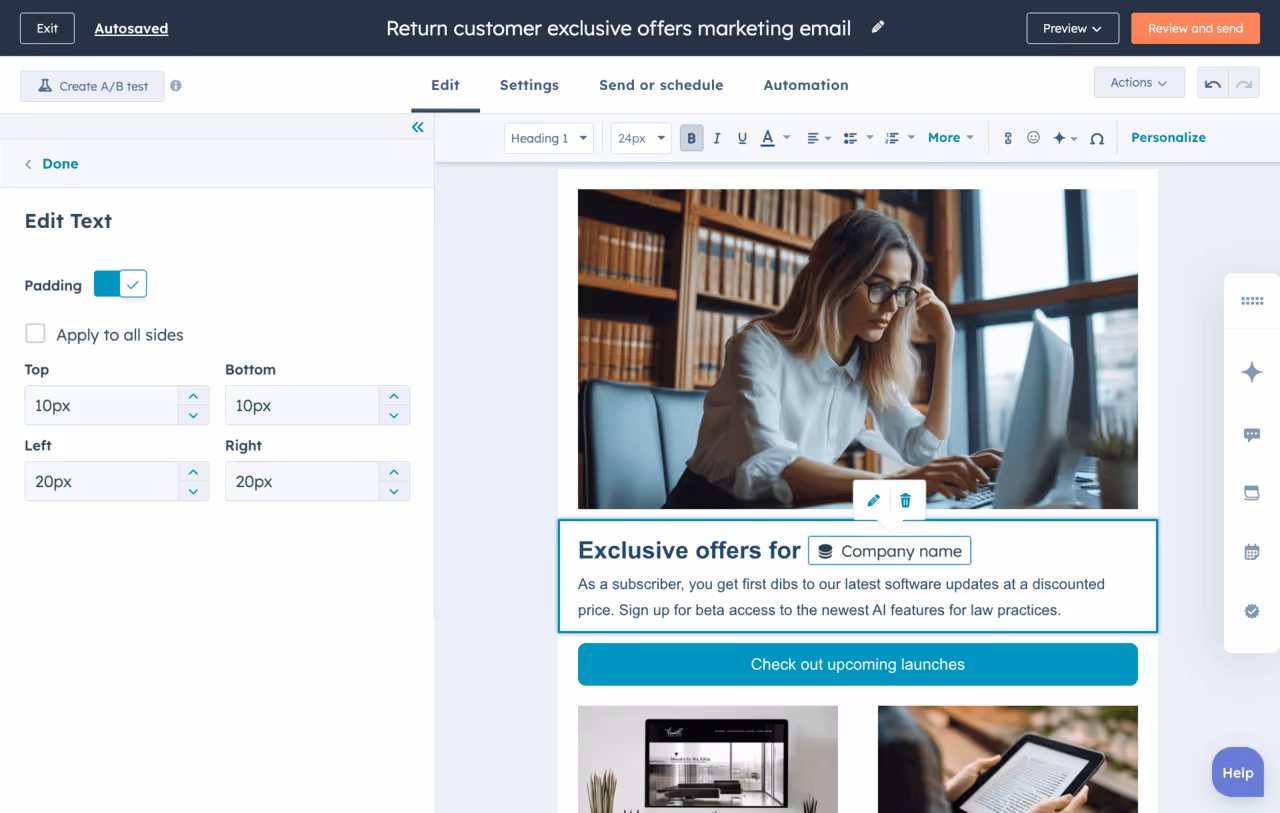Open the Personalize link
The width and height of the screenshot is (1280, 813).
(1168, 137)
